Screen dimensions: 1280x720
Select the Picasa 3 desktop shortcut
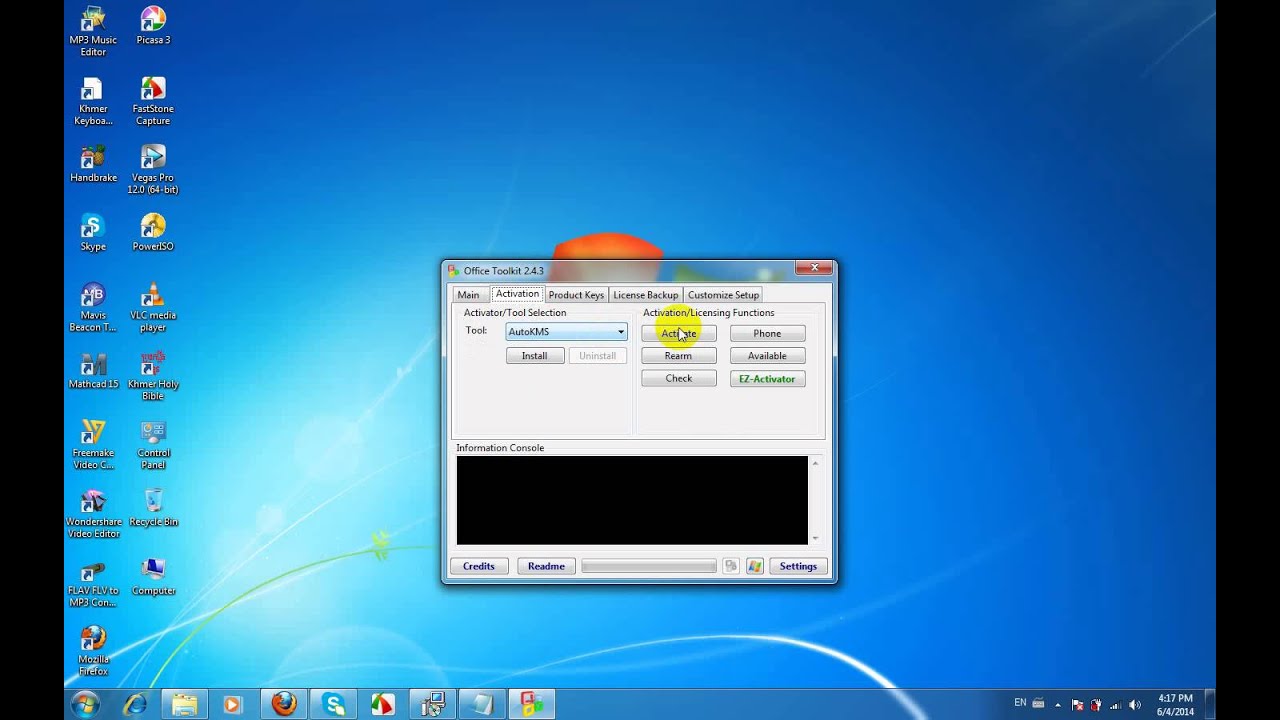153,26
